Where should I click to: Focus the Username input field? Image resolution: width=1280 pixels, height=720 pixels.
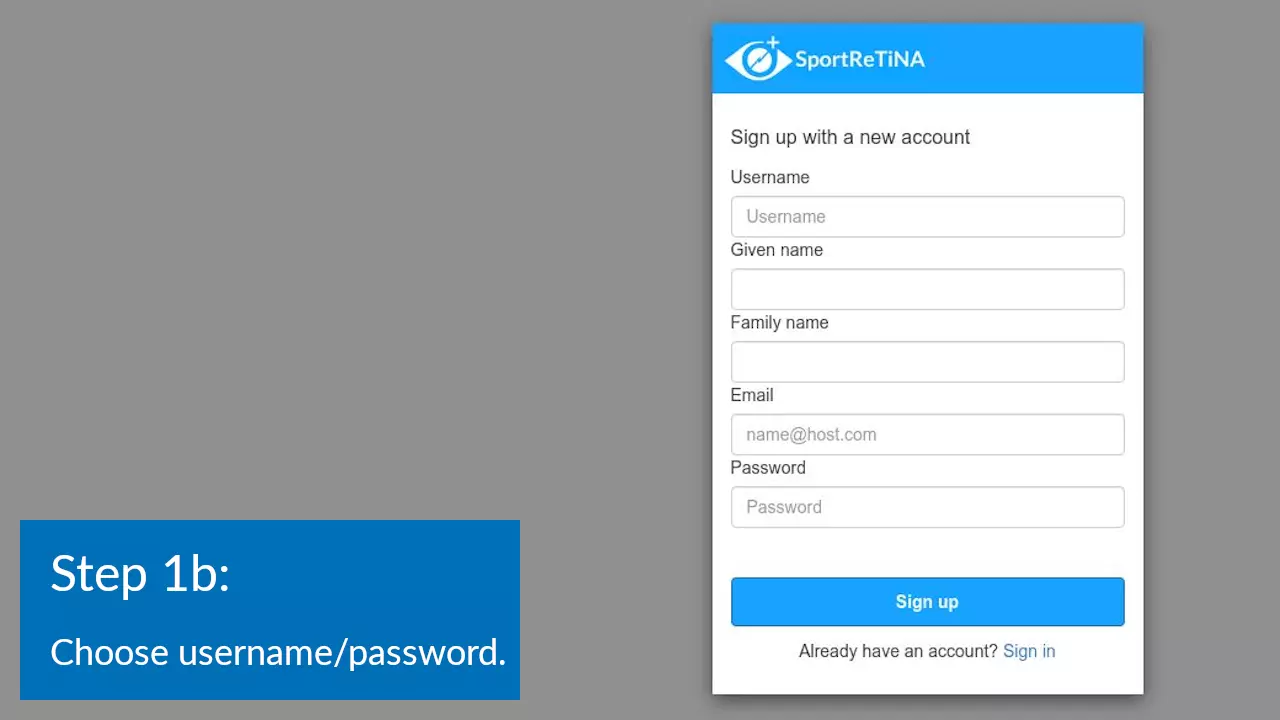pos(927,217)
